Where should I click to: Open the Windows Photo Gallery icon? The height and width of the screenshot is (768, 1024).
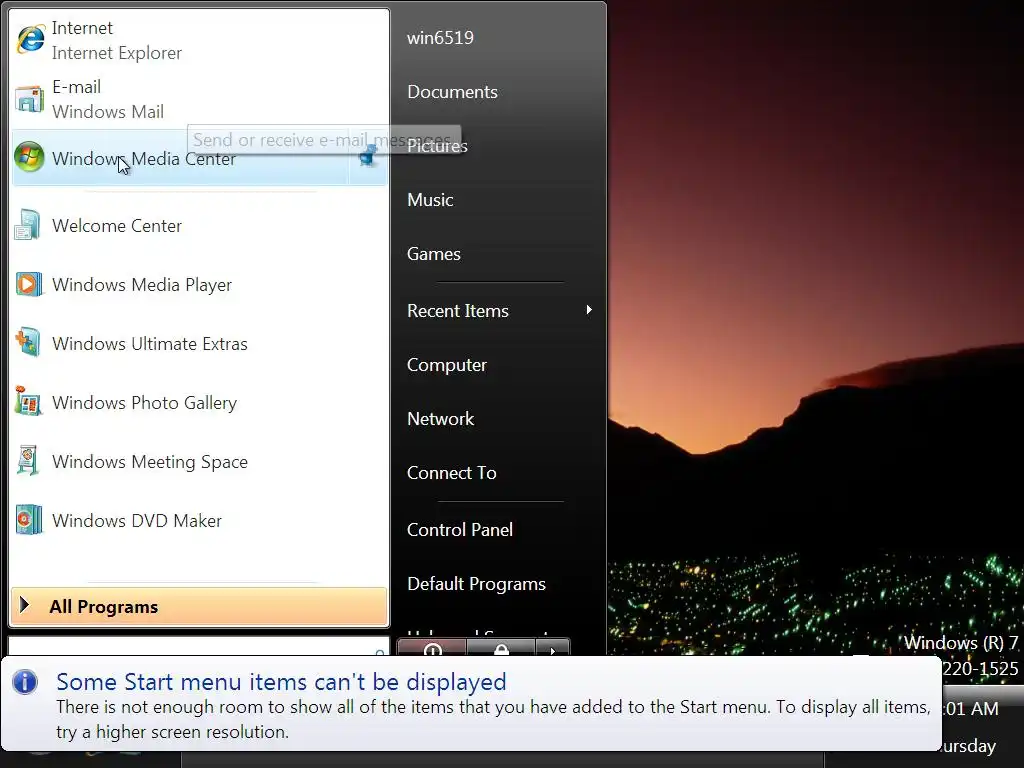pos(29,402)
